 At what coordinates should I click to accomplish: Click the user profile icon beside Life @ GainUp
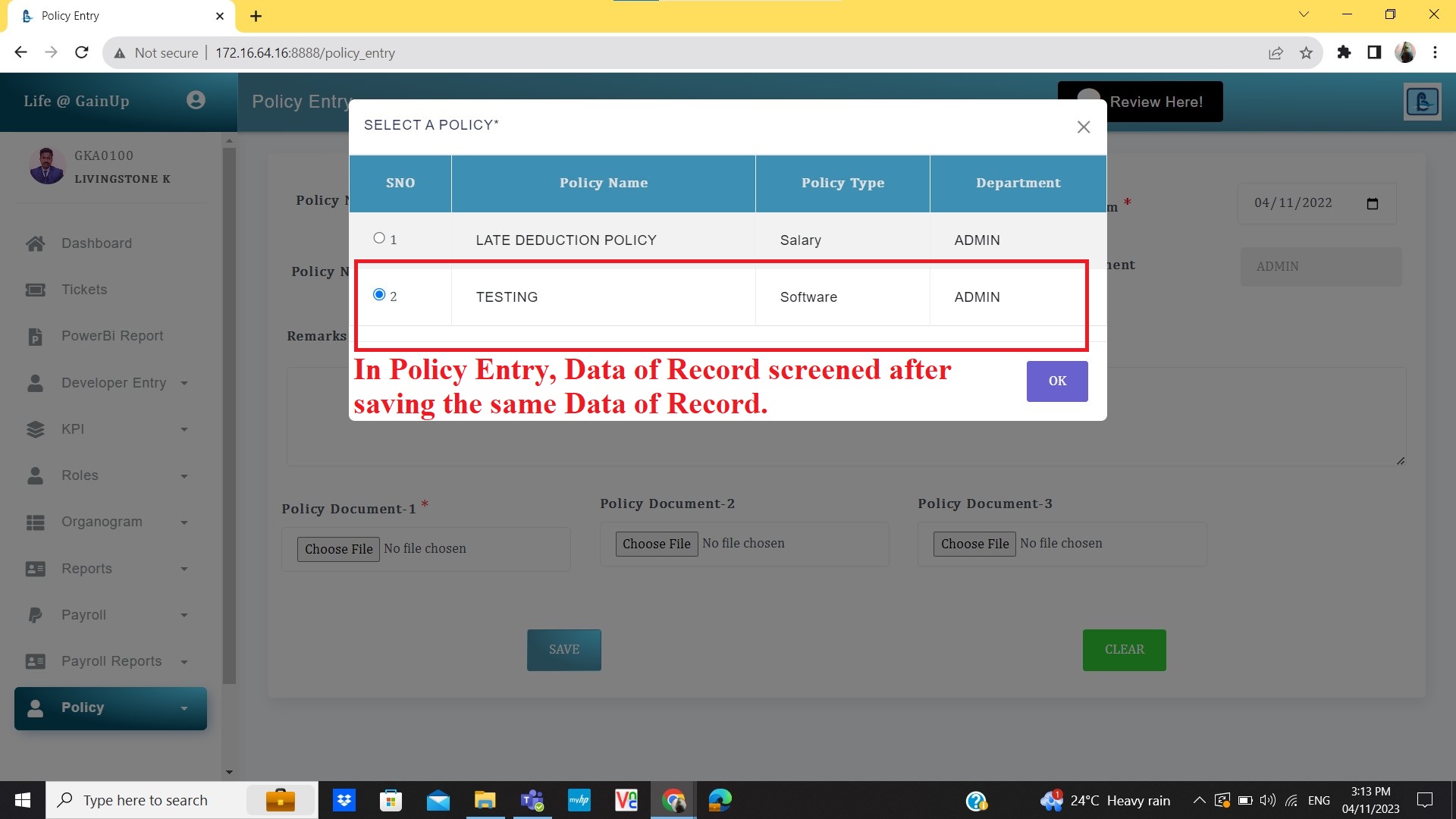tap(196, 100)
